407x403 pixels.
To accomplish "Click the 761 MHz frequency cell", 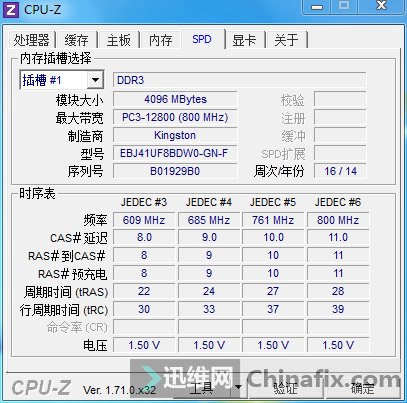I will tap(273, 220).
